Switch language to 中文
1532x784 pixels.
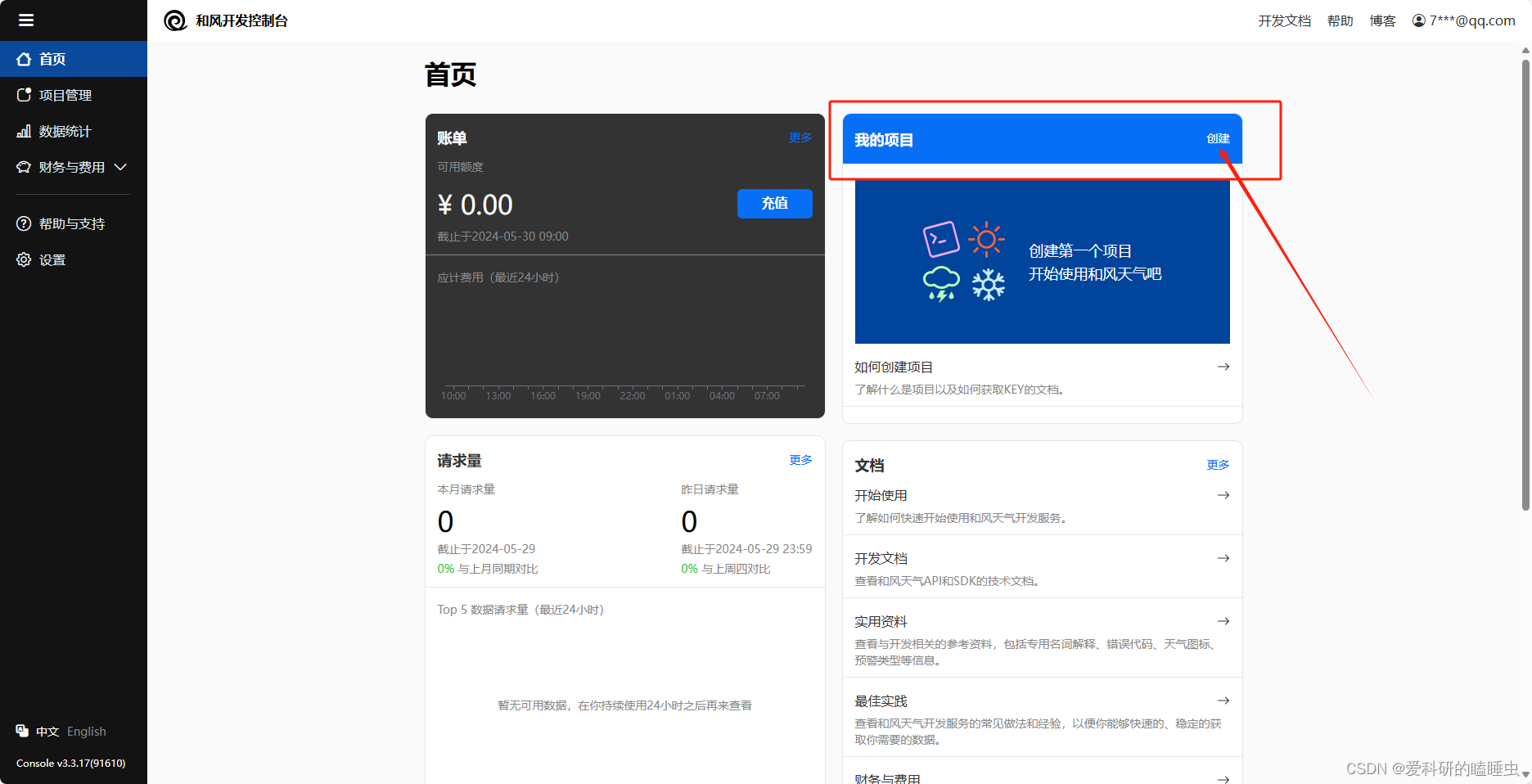click(x=47, y=732)
